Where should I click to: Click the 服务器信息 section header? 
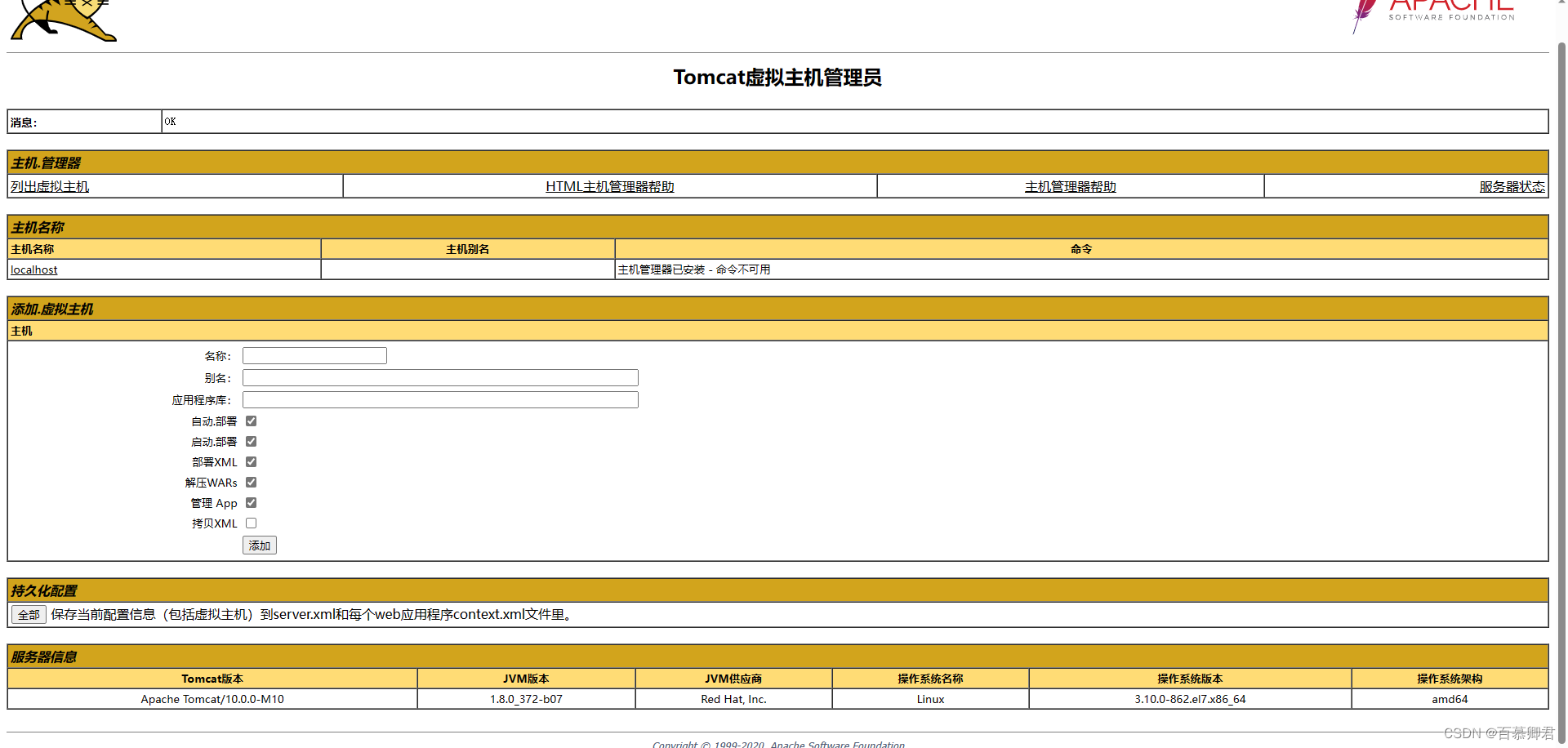[x=777, y=657]
